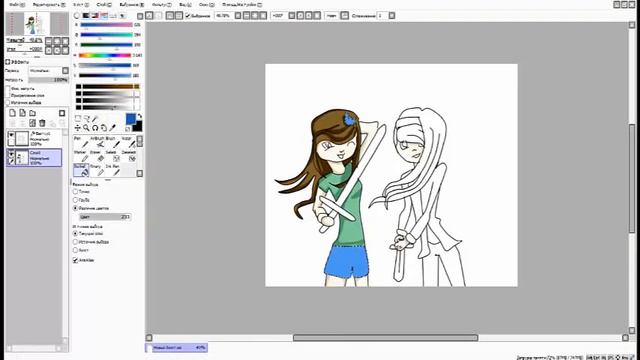640x360 pixels.
Task: Toggle the HSV slider panel icon
Action: [x=95, y=16]
